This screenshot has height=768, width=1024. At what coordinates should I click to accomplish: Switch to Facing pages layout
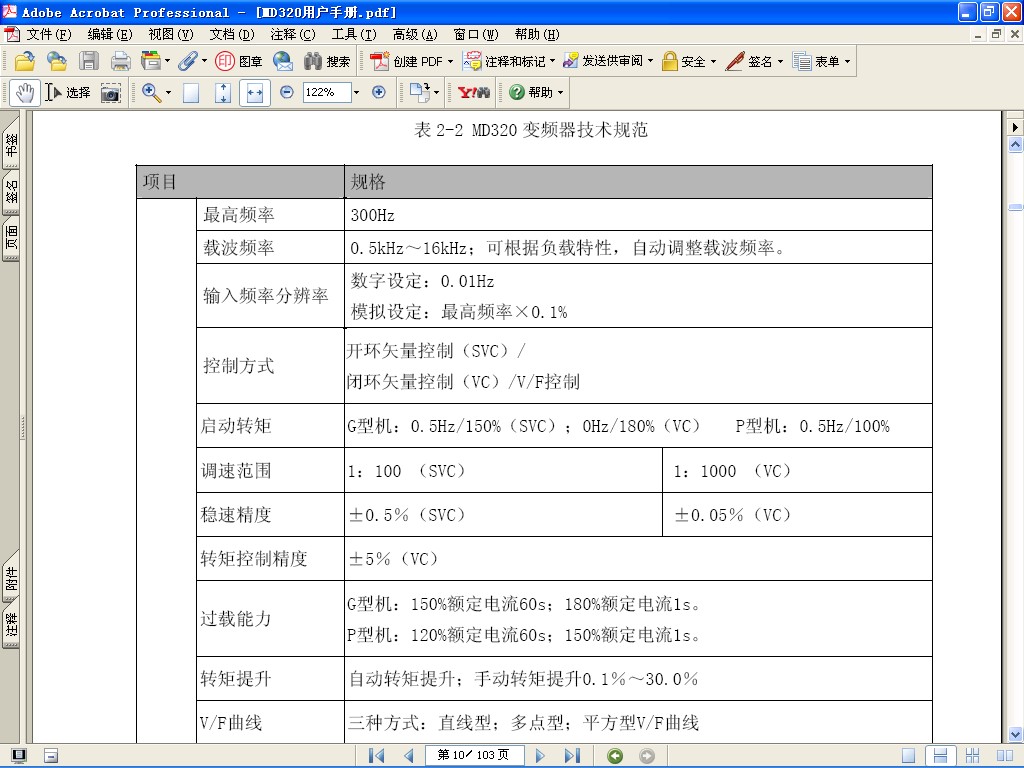click(x=1004, y=756)
